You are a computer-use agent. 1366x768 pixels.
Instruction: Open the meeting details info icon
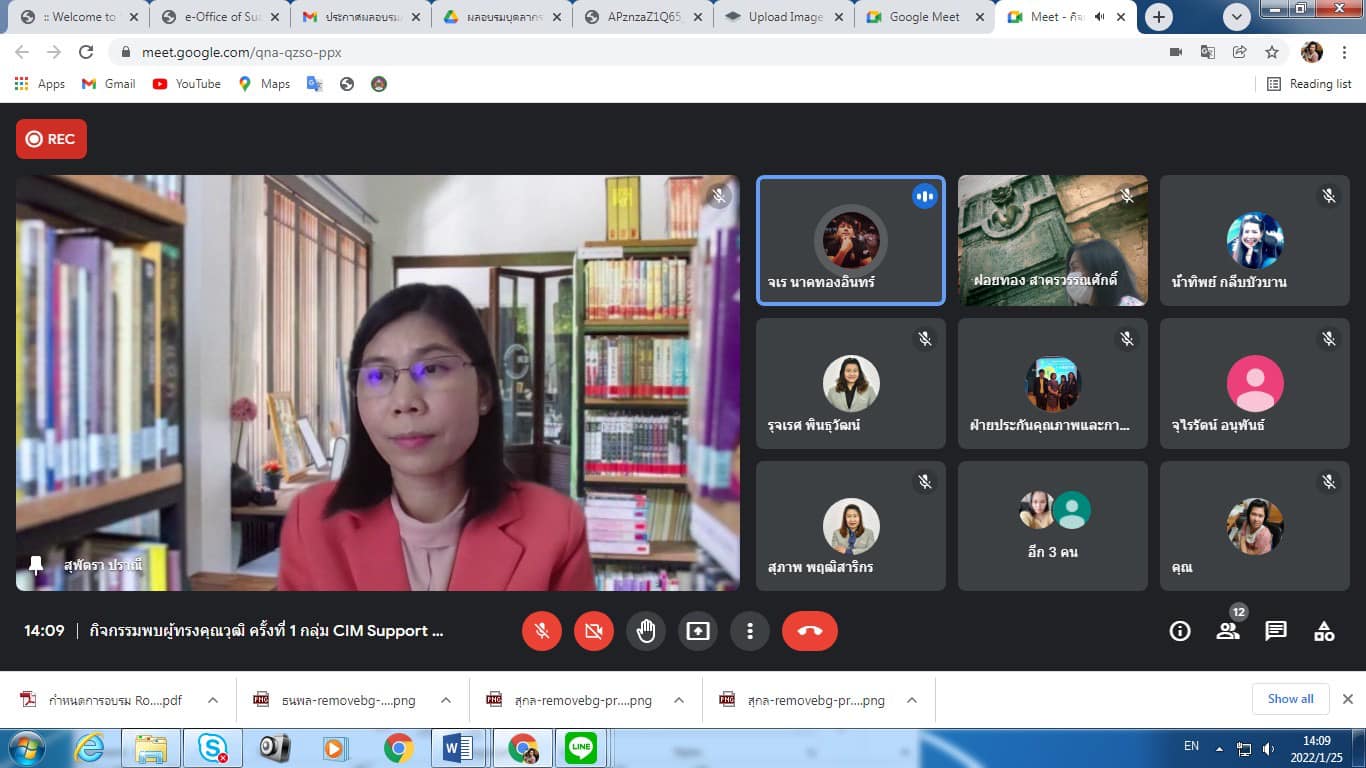(x=1180, y=631)
